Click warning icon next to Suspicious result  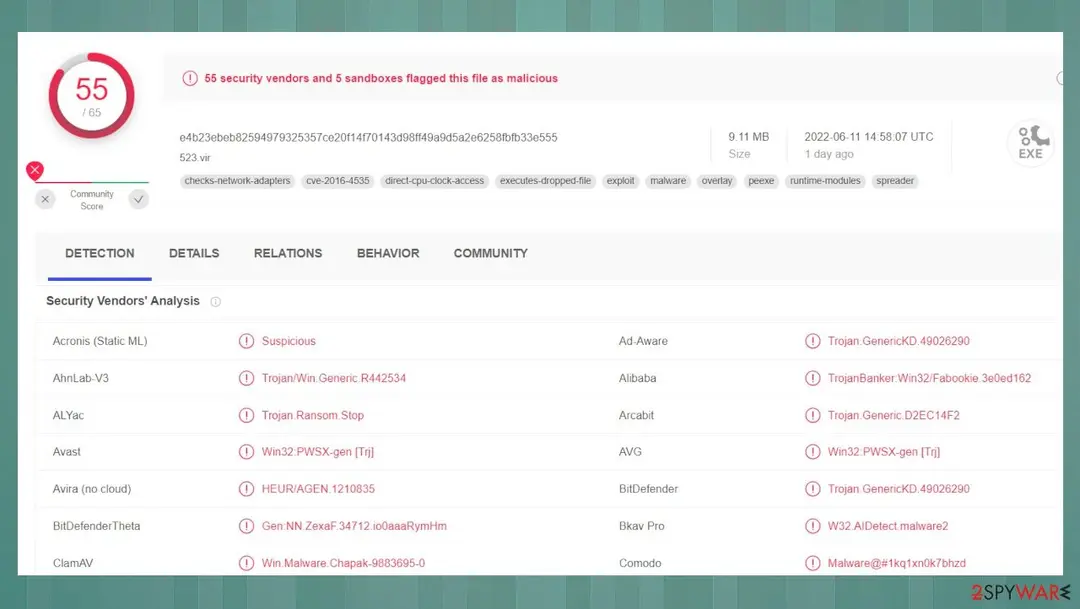coord(246,341)
